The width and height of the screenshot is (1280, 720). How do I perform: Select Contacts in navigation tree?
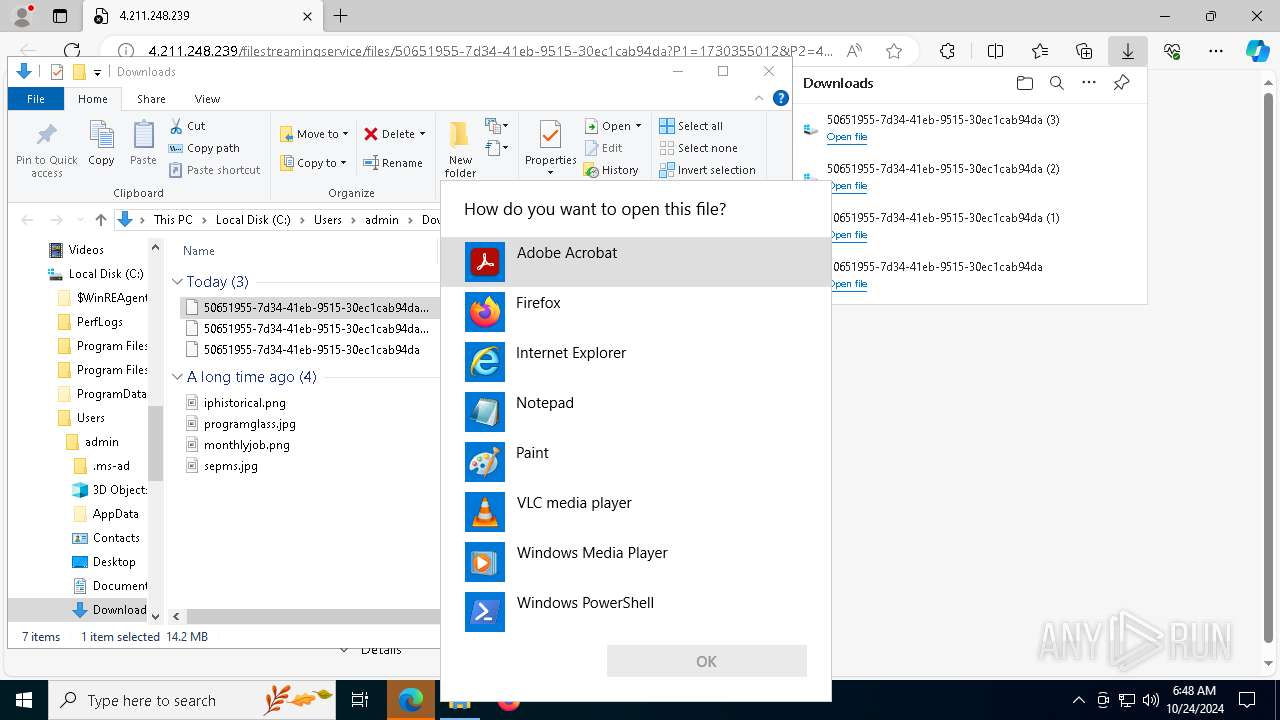pyautogui.click(x=116, y=538)
